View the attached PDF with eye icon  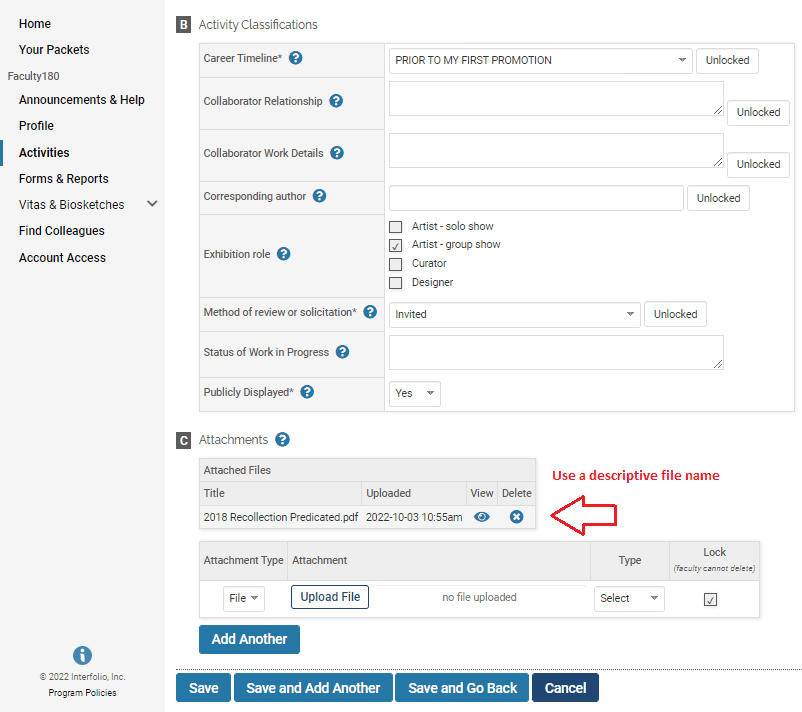pyautogui.click(x=481, y=517)
